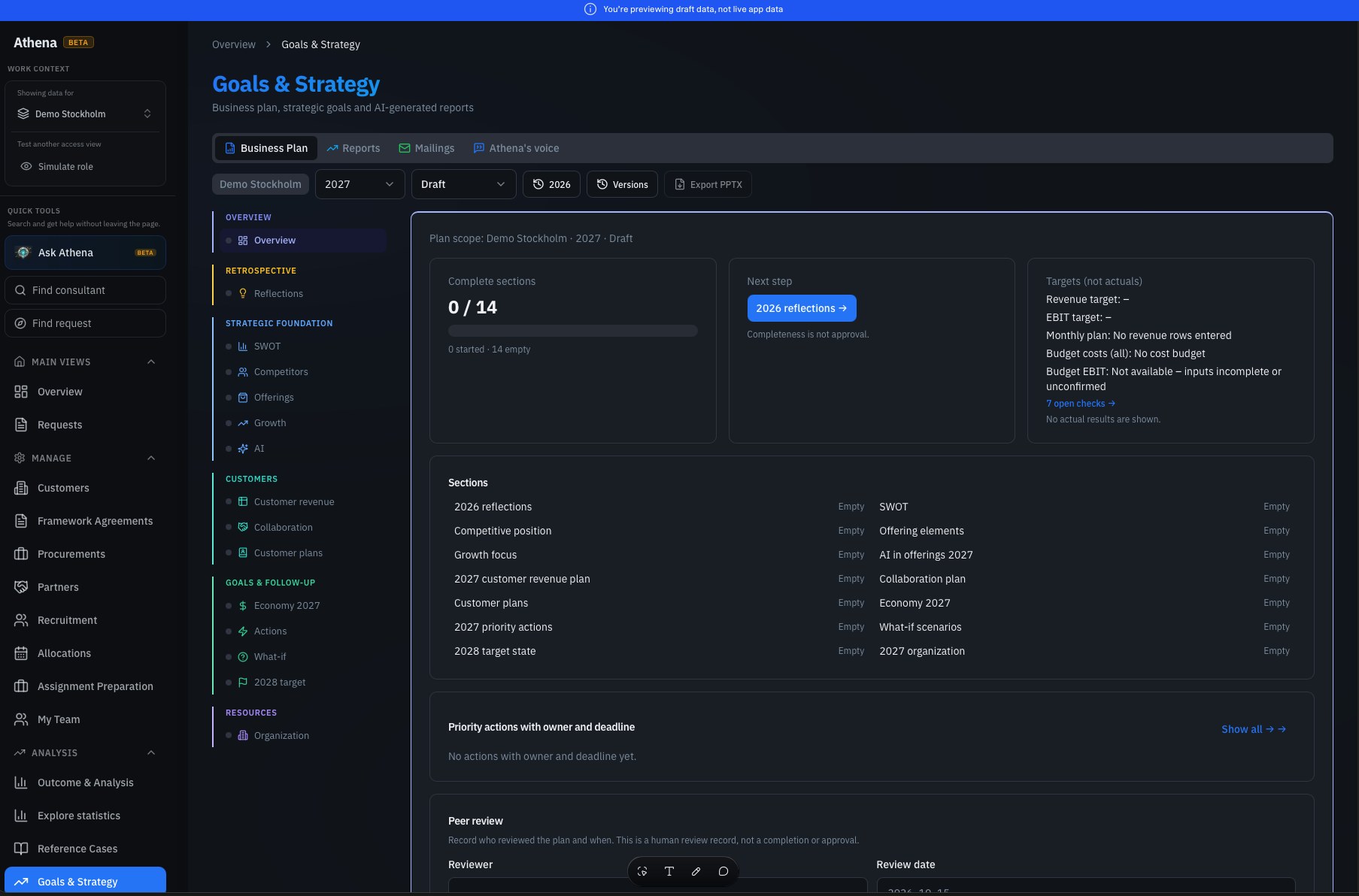Open the 2027 year dropdown
Viewport: 1359px width, 896px height.
tap(359, 184)
